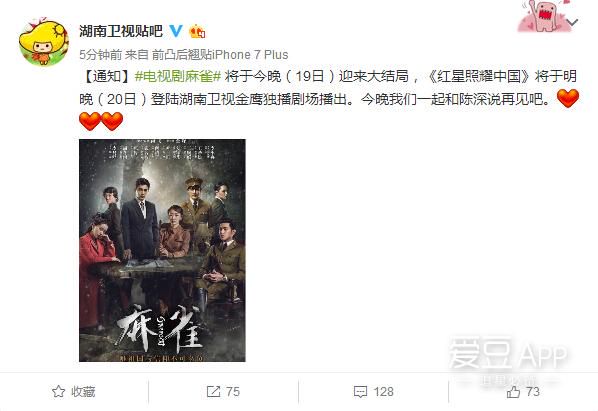Open the 前凸后翘贴iPhone 7 Plus source link
The height and width of the screenshot is (411, 598).
(x=220, y=55)
